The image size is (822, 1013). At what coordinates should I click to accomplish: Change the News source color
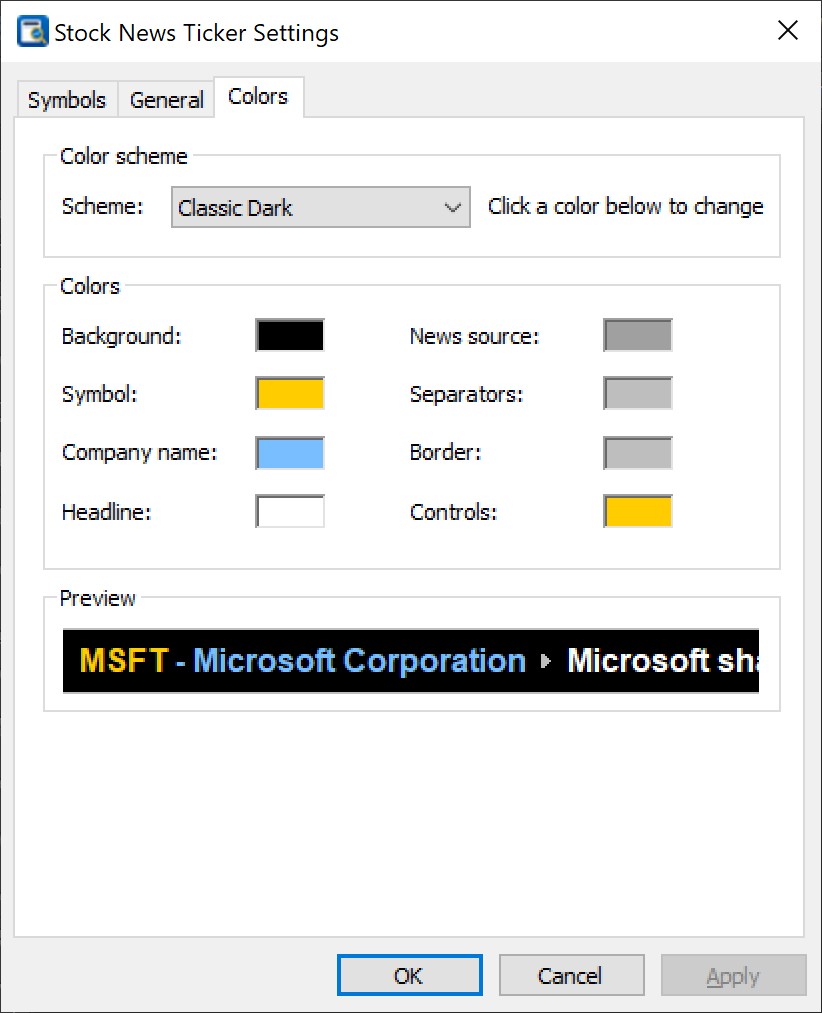[638, 335]
